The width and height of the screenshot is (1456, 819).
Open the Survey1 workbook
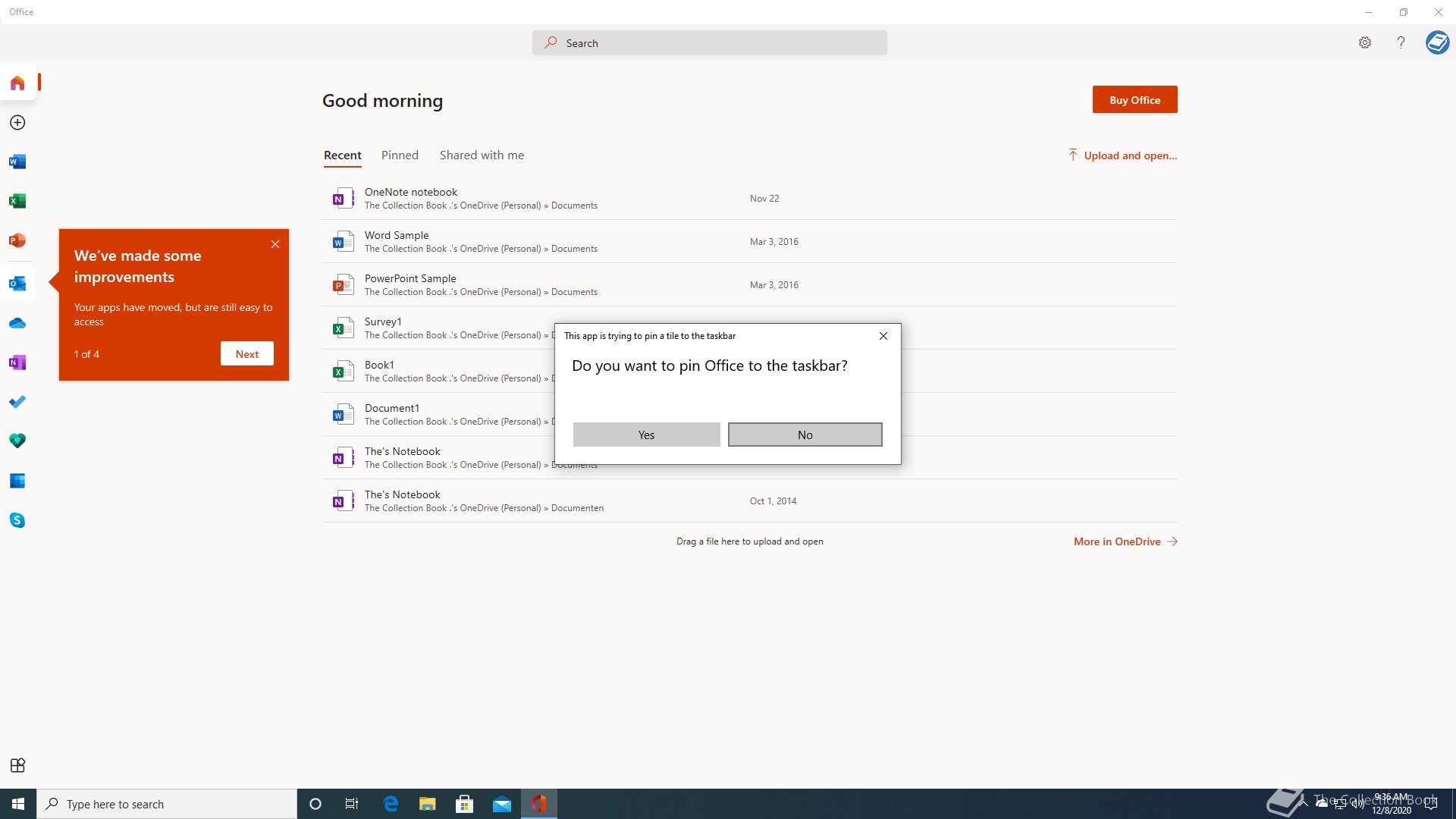[x=438, y=328]
